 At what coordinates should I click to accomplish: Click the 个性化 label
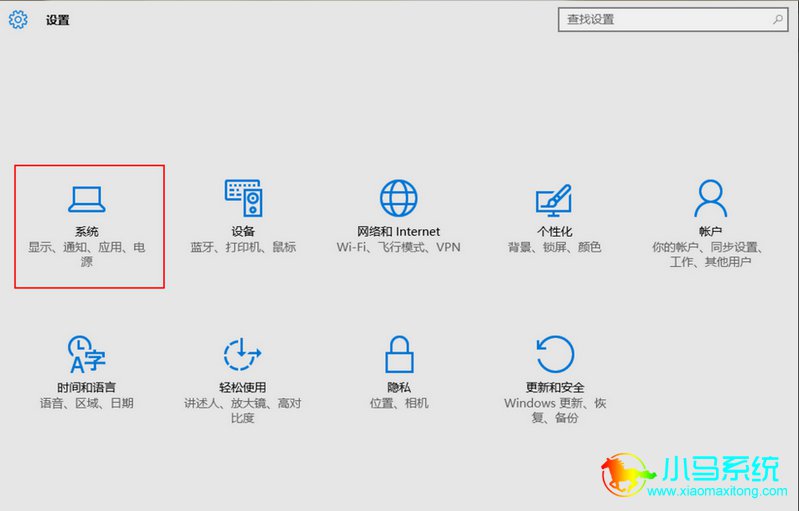tap(554, 231)
